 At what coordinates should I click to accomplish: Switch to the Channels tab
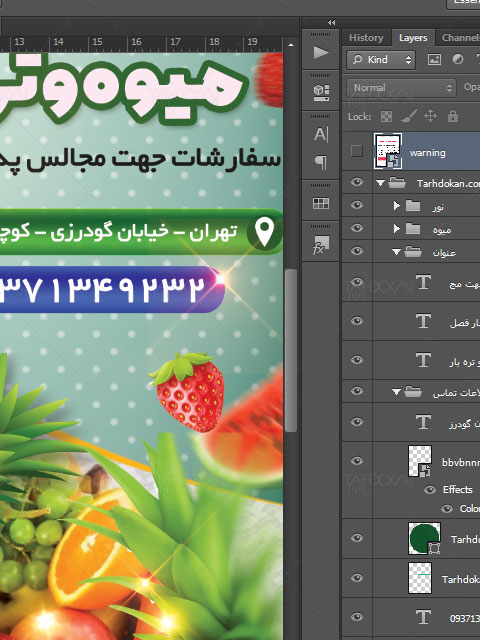coord(459,38)
